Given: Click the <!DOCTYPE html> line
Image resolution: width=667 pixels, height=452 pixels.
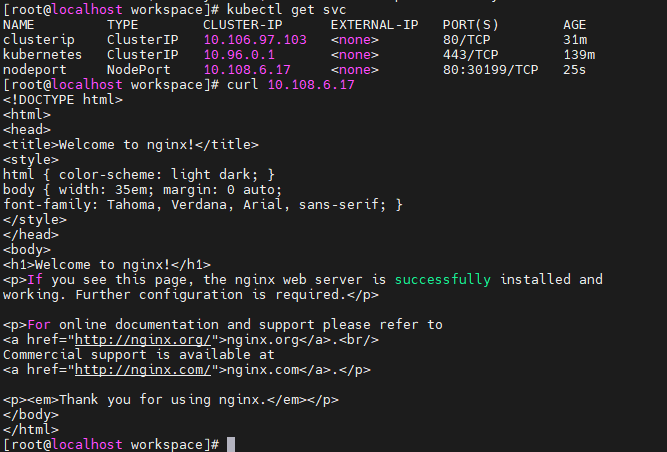Looking at the screenshot, I should click(x=63, y=100).
